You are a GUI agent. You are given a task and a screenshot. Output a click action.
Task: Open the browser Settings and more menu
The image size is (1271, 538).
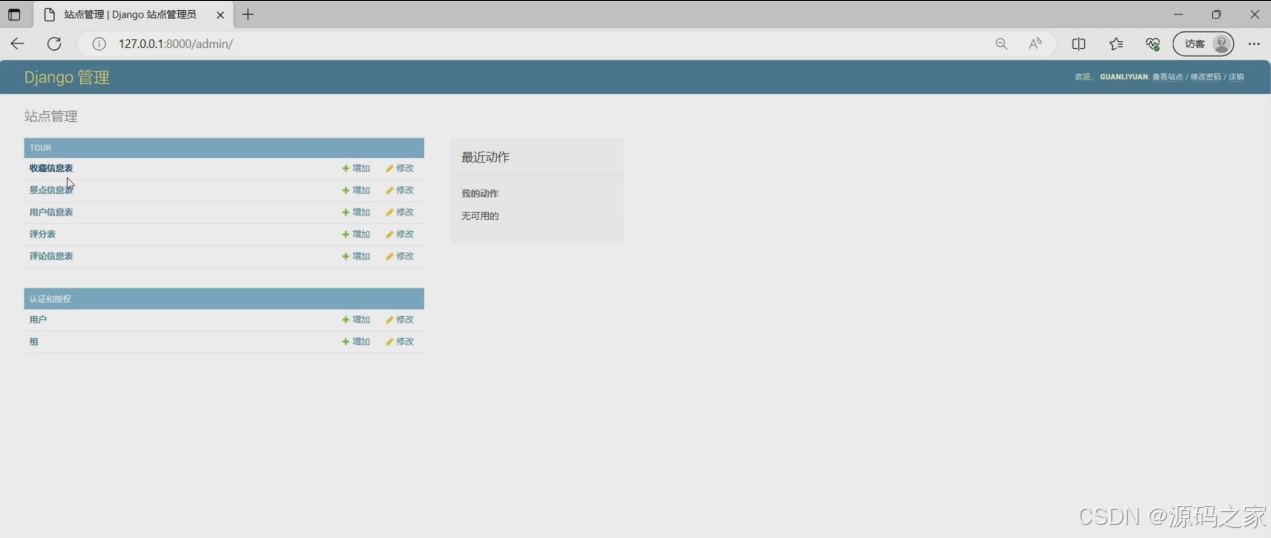1254,44
